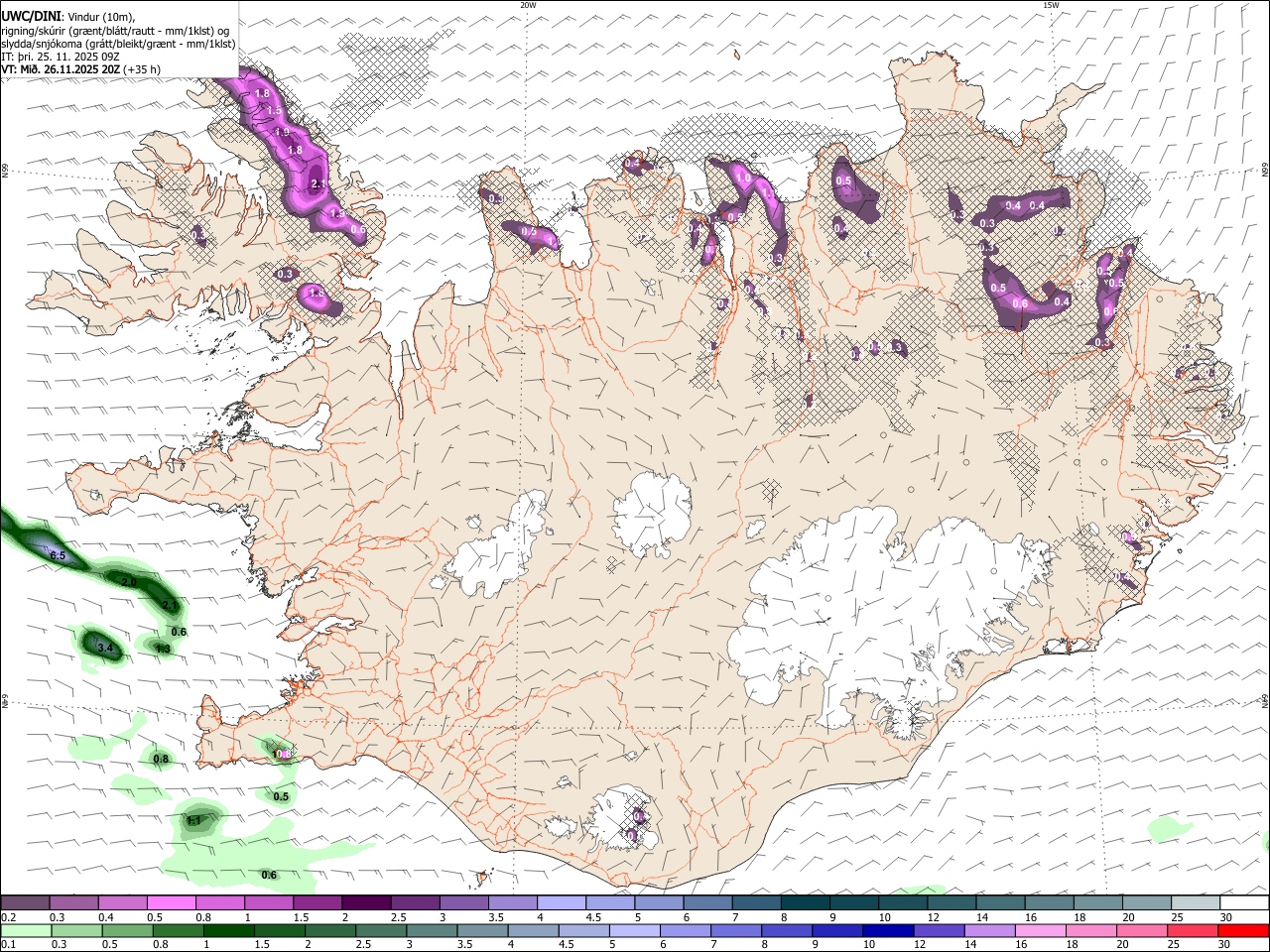Click the Hofsjökull glacier in central Iceland
1270x952 pixels.
click(x=652, y=513)
